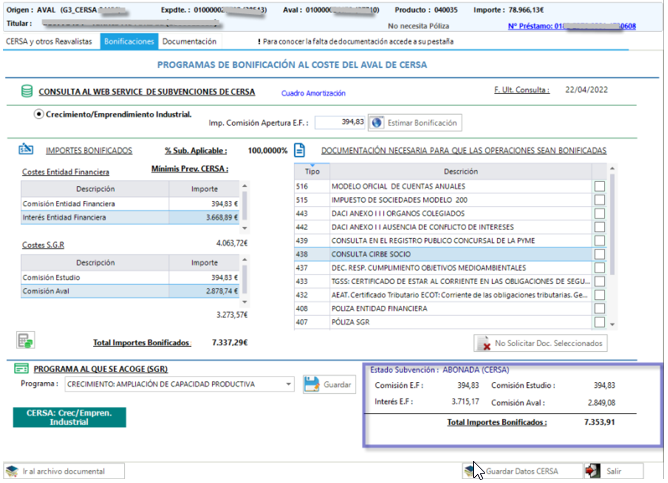
Task: Click the Imp. Comisión Apertura E.F. field
Action: (x=340, y=123)
